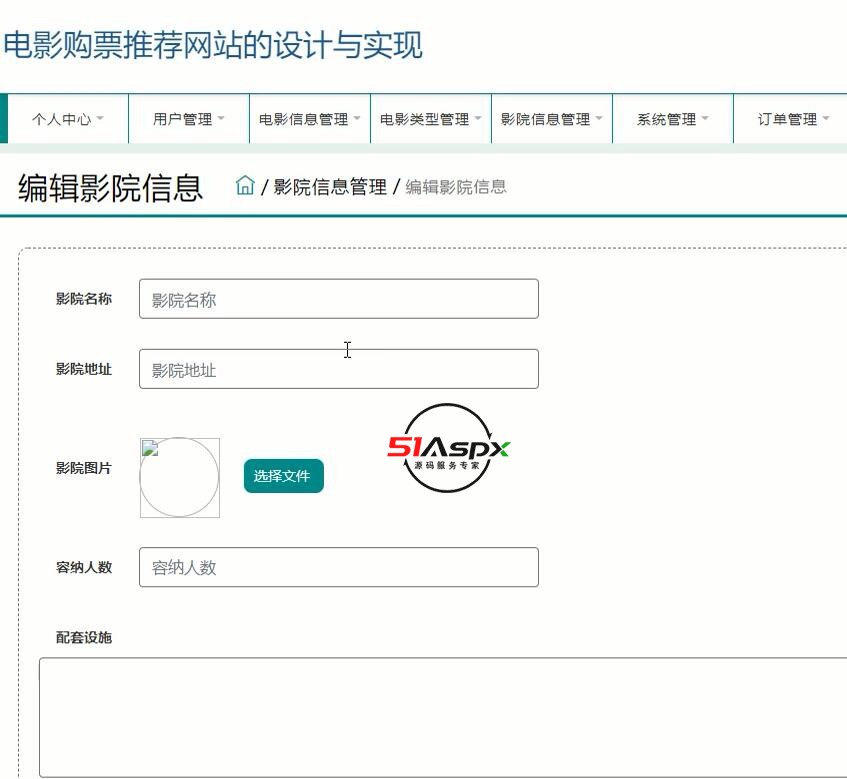
Task: Expand the 系统管理 dropdown arrow
Action: click(x=705, y=118)
